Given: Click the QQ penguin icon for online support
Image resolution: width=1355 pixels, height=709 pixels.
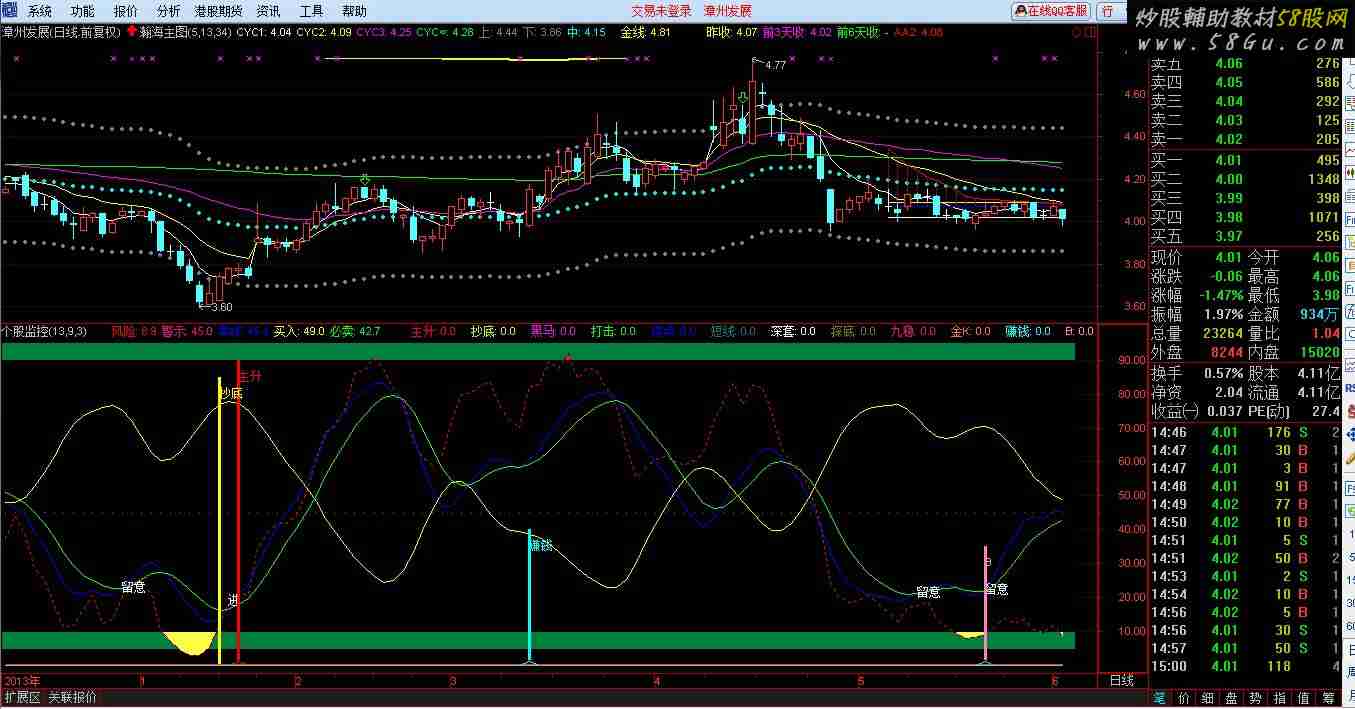Looking at the screenshot, I should tap(1021, 12).
